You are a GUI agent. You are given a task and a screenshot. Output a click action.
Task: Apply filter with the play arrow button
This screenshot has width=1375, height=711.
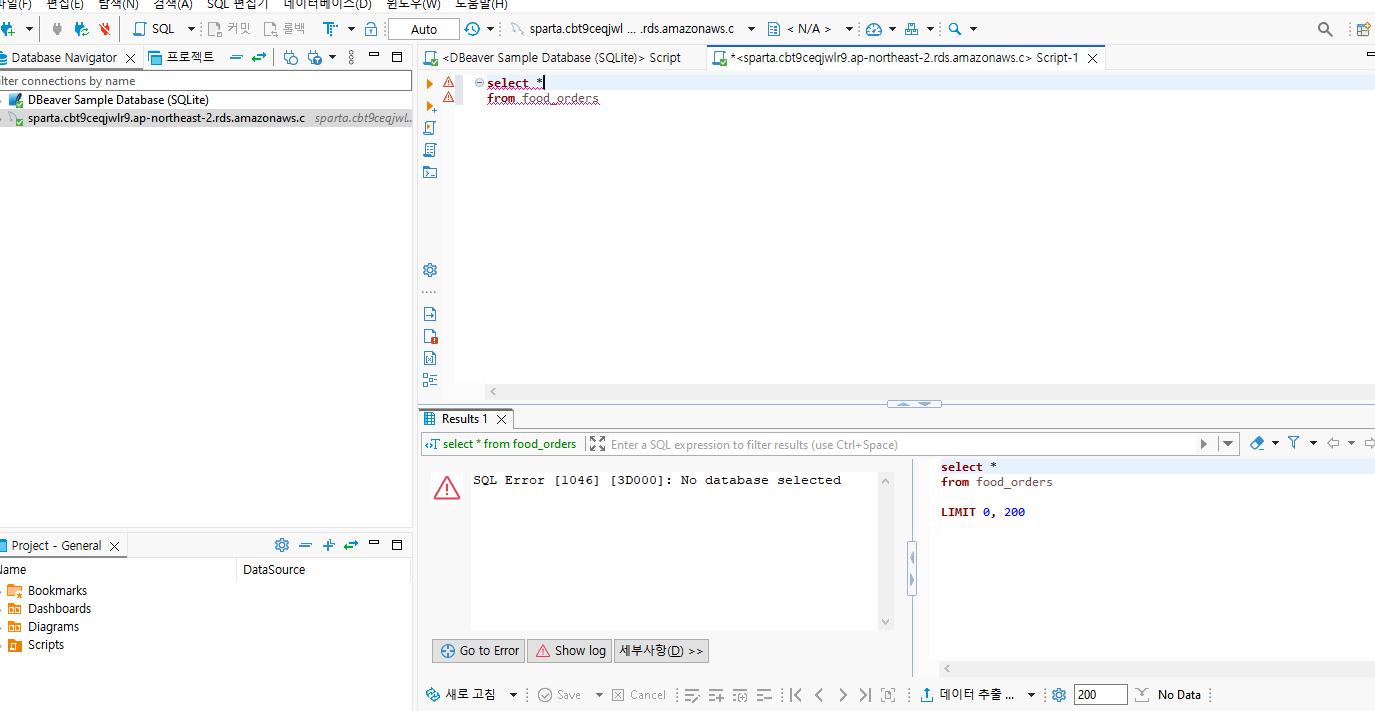point(1204,444)
